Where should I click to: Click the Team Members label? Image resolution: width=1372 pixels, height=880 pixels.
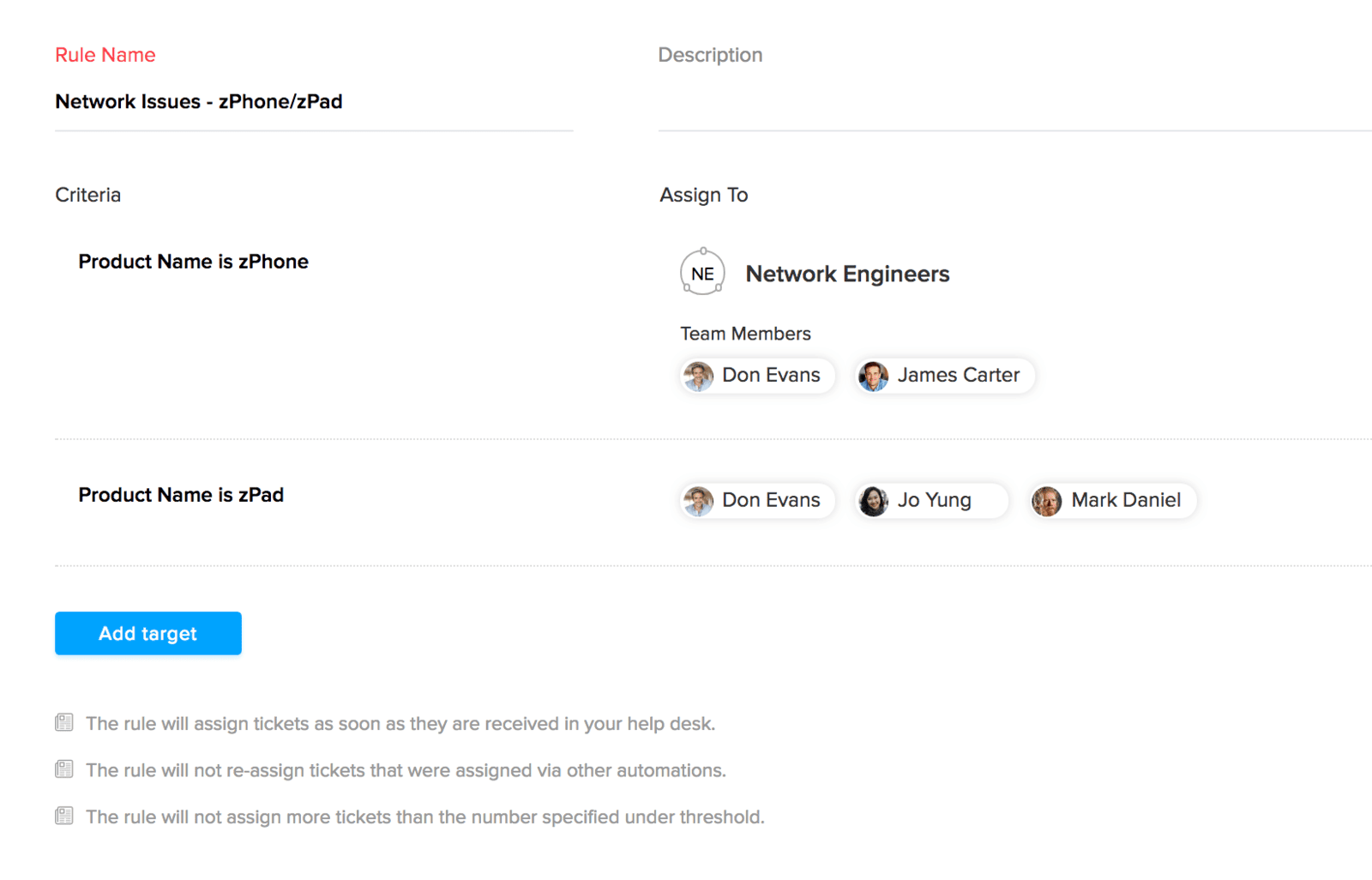(745, 334)
